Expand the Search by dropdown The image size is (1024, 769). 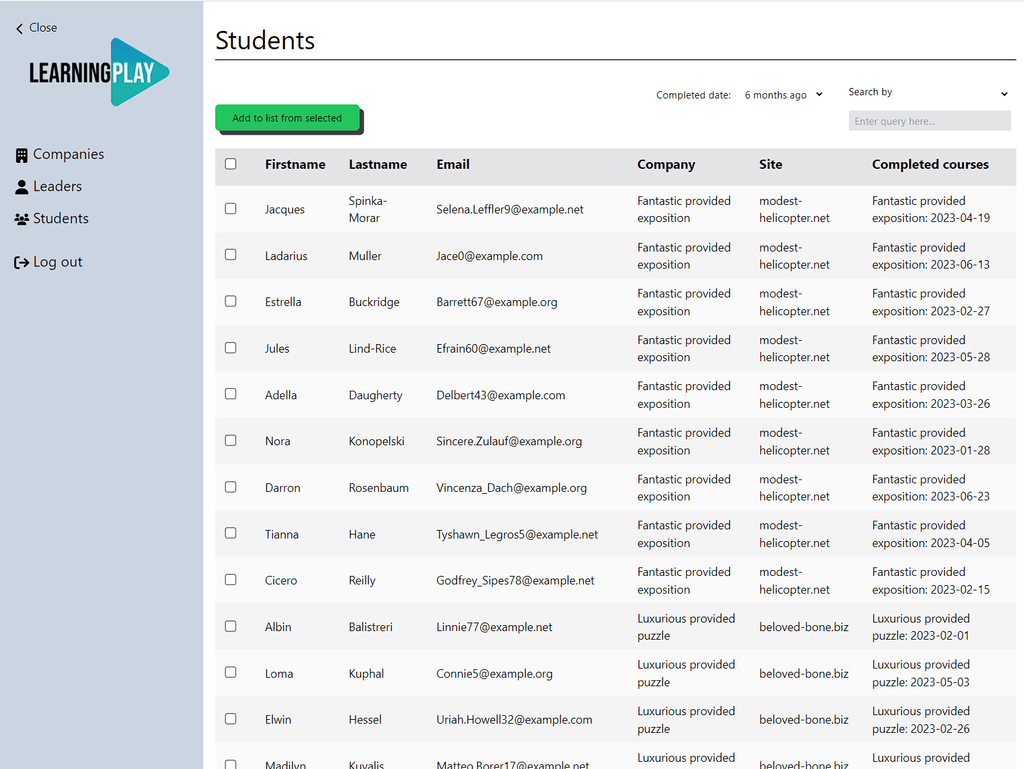(x=929, y=93)
